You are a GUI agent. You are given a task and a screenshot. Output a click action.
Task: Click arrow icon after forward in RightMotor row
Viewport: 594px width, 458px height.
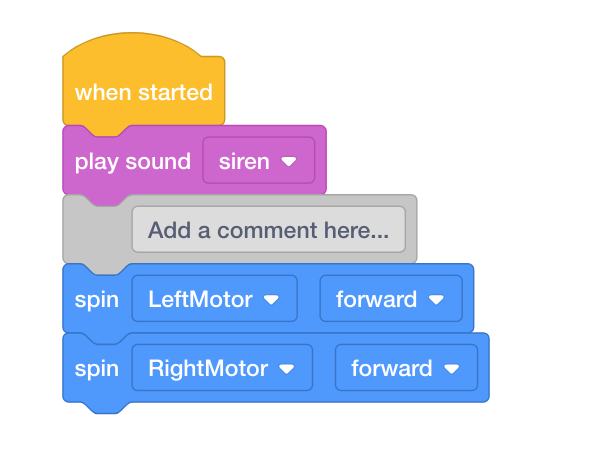452,369
